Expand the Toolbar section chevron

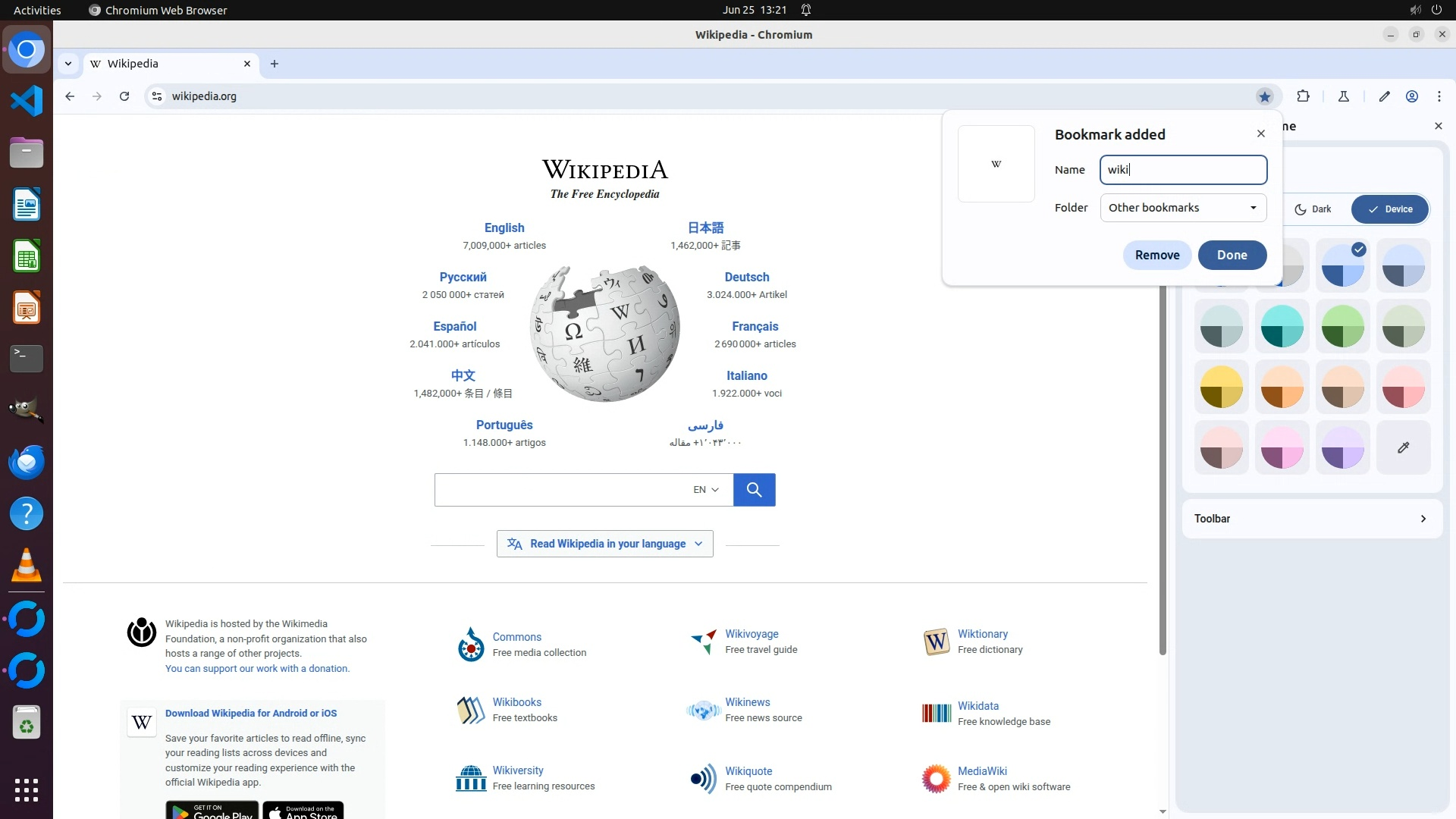coord(1423,519)
